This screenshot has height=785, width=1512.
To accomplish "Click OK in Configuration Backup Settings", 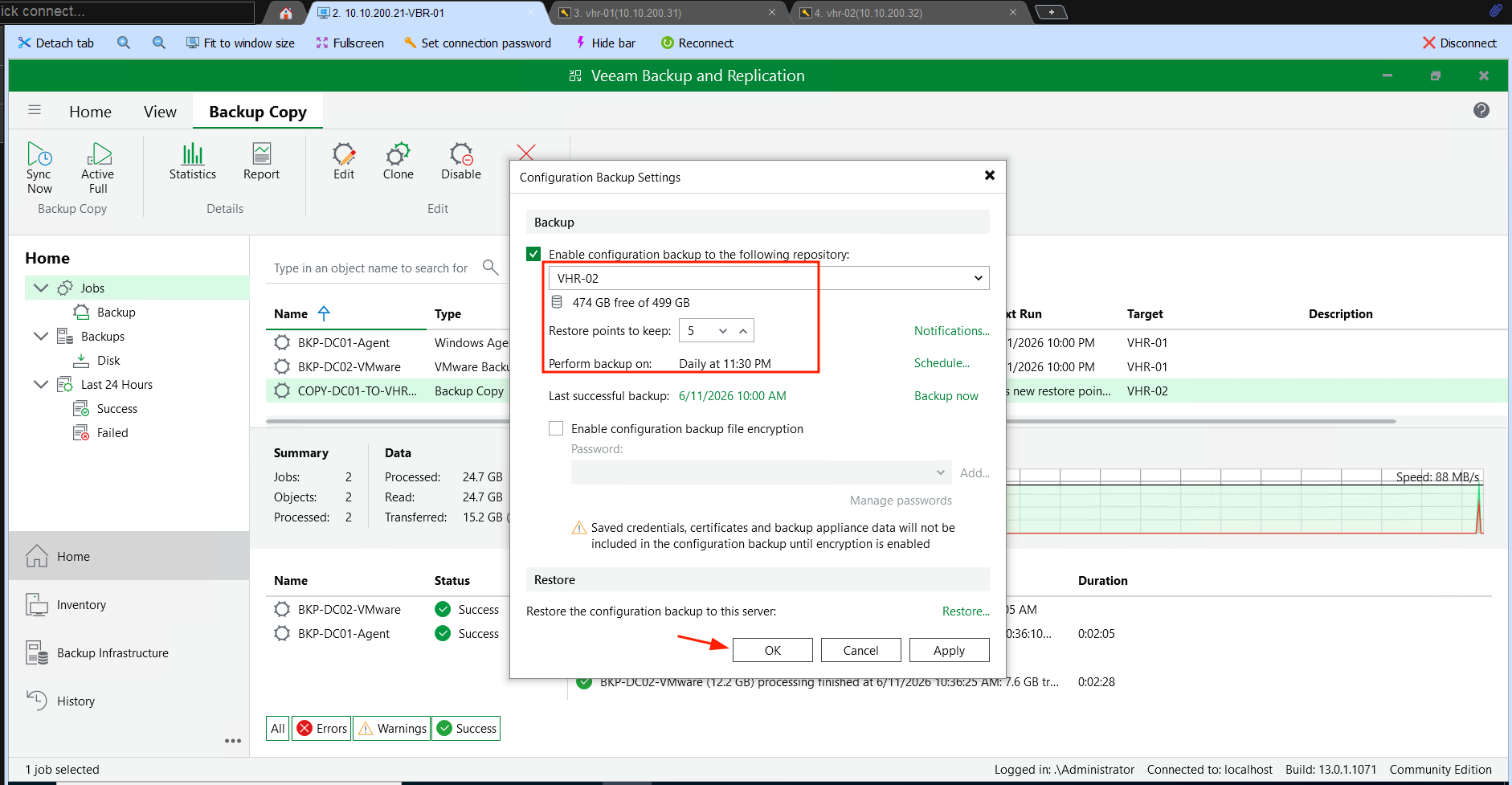I will point(773,650).
